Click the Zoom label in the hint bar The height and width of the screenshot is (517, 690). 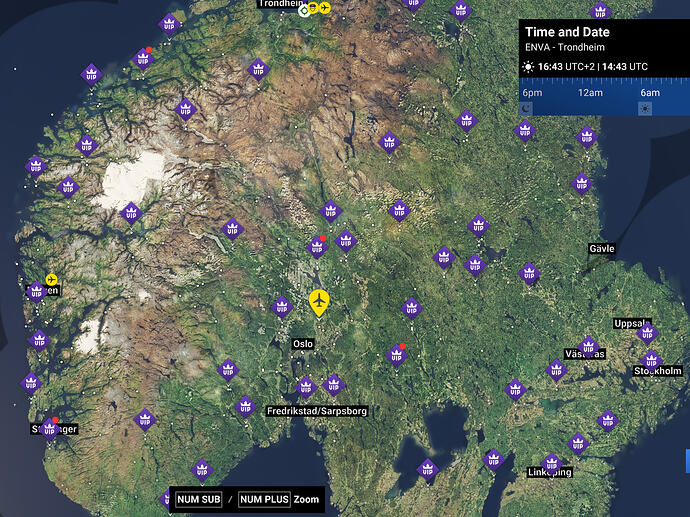pos(306,499)
